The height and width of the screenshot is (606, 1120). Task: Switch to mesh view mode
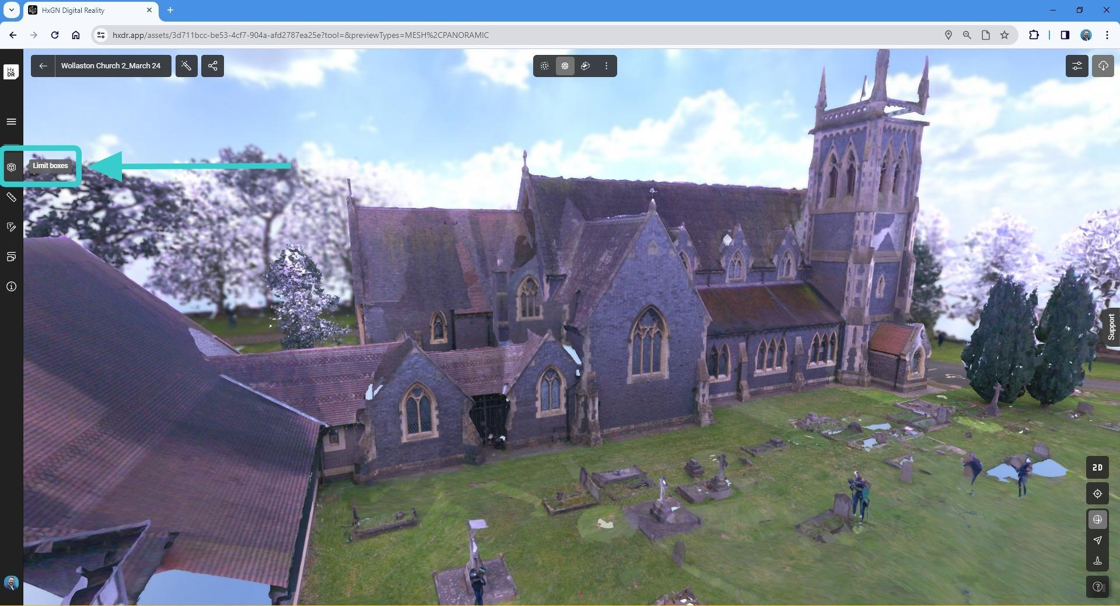[565, 66]
